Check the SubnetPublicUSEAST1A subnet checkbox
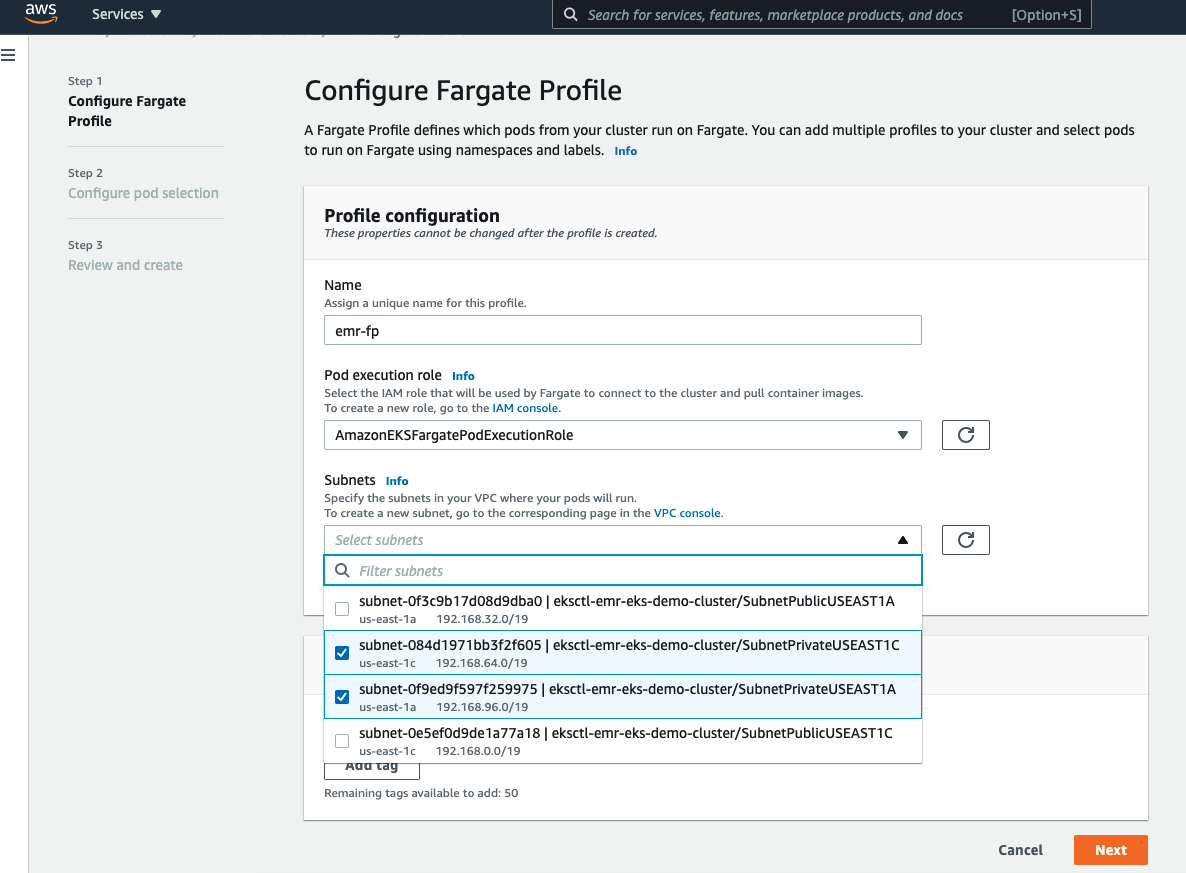The width and height of the screenshot is (1186, 873). point(341,608)
